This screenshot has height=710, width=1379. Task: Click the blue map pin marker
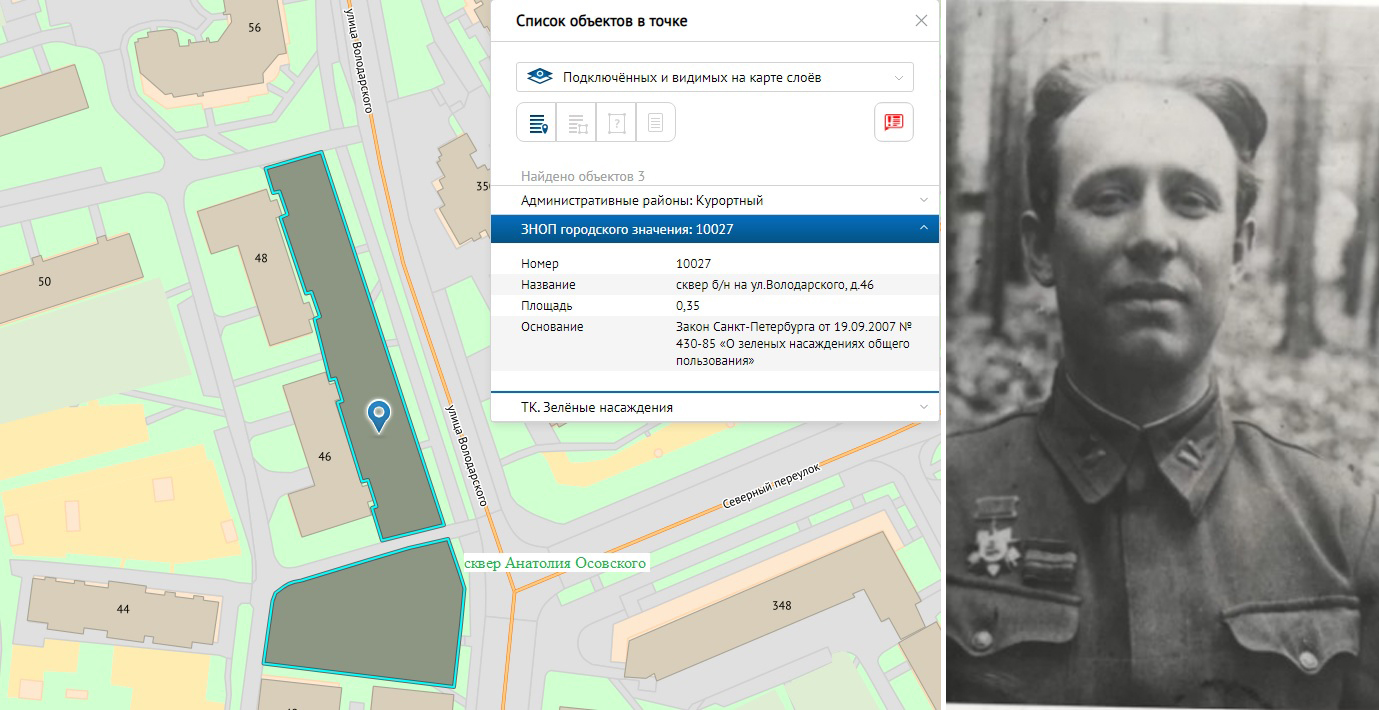pos(378,415)
